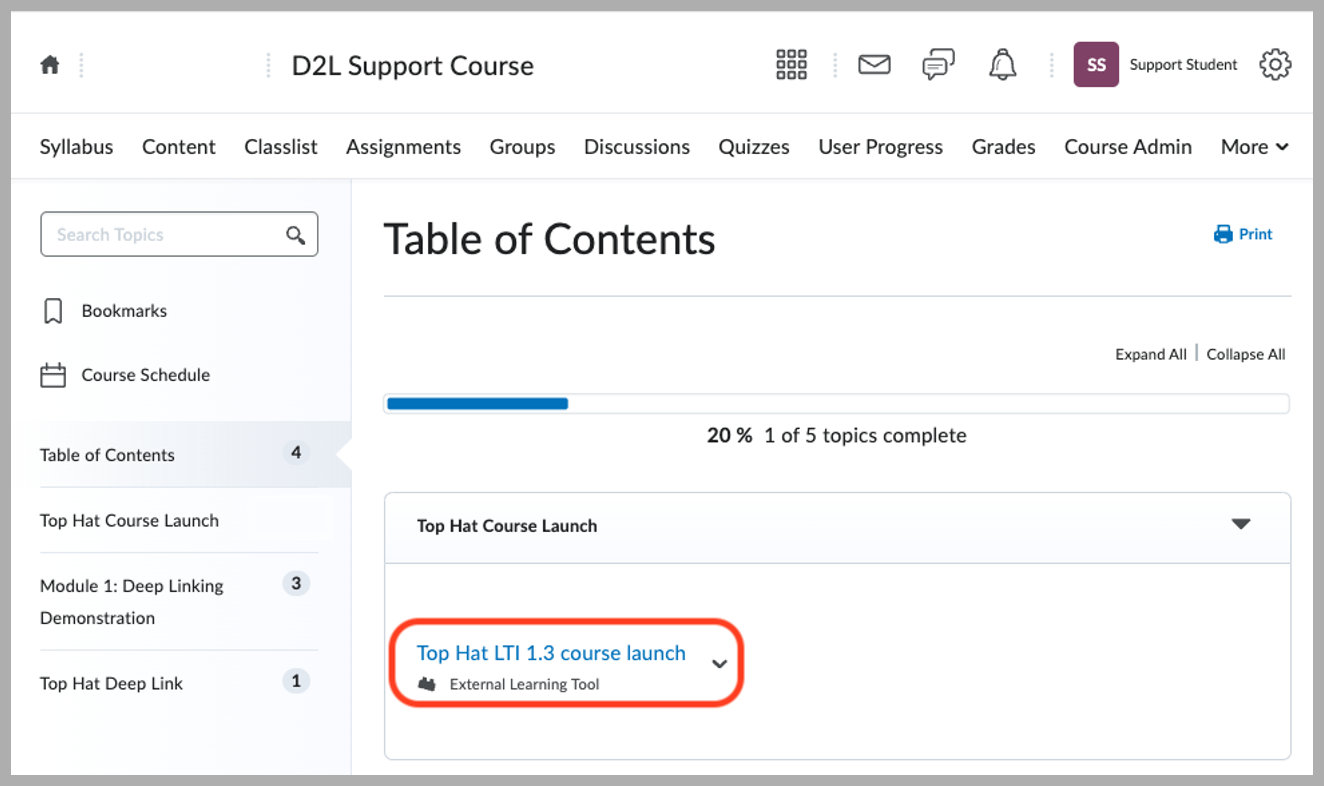Viewport: 1324px width, 786px height.
Task: Click the 4 badge beside Table of Contents
Action: point(296,453)
